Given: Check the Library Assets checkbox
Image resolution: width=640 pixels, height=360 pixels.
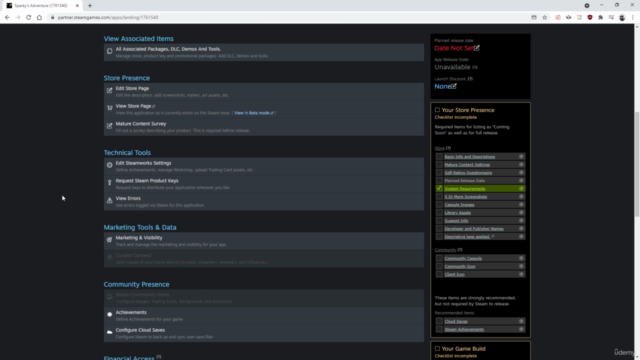Looking at the screenshot, I should click(x=439, y=213).
